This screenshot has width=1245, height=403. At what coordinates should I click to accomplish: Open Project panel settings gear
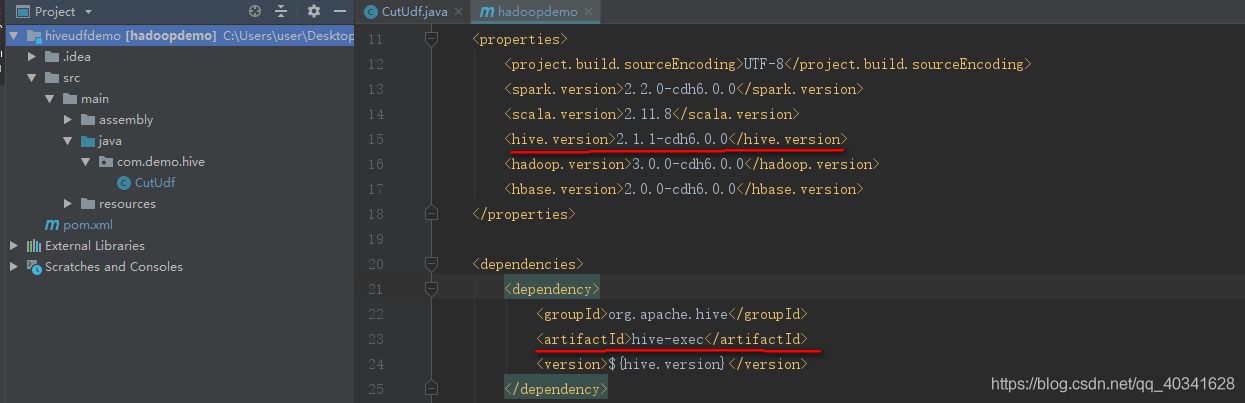point(314,12)
